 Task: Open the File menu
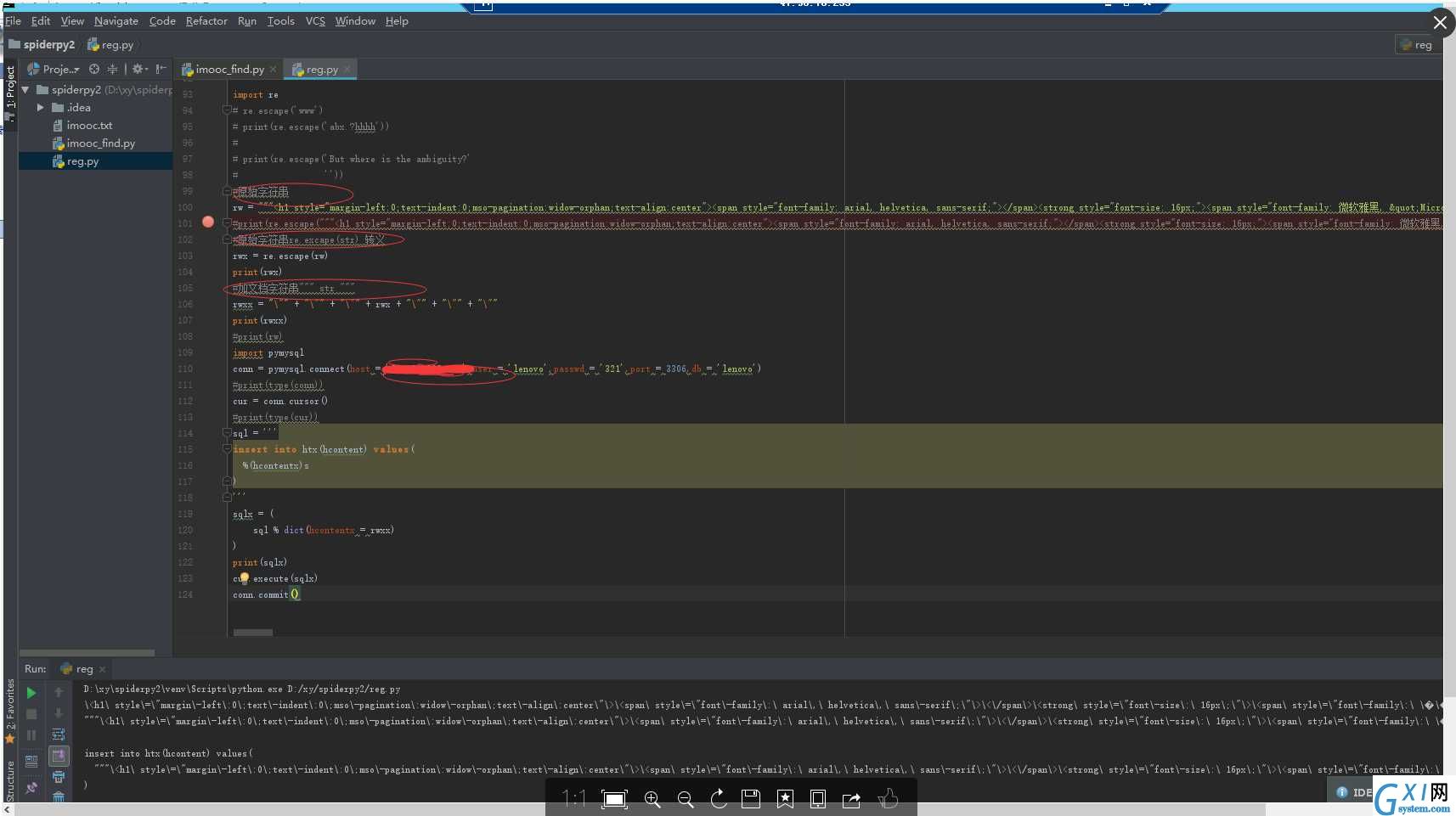coord(13,21)
